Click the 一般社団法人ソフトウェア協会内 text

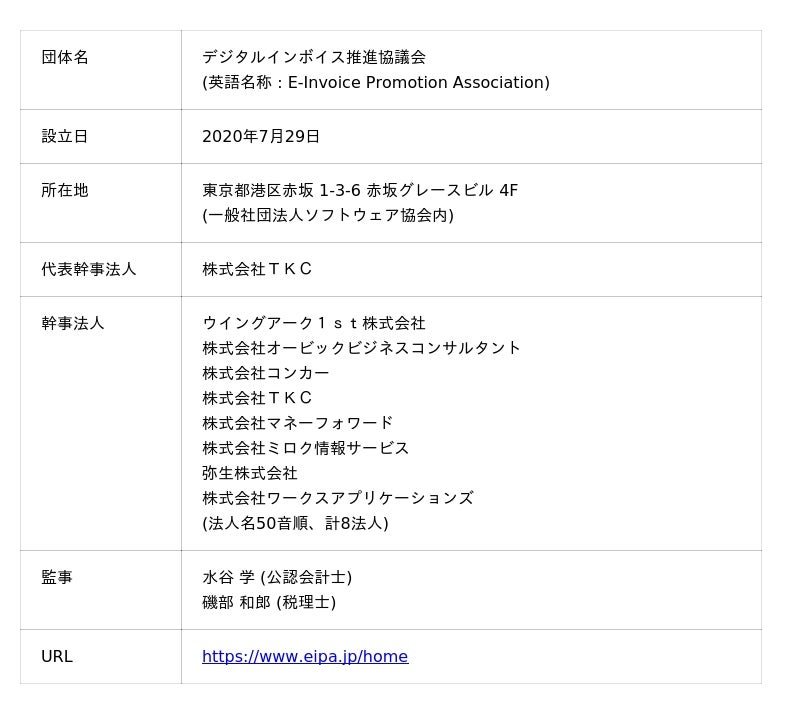pos(328,216)
